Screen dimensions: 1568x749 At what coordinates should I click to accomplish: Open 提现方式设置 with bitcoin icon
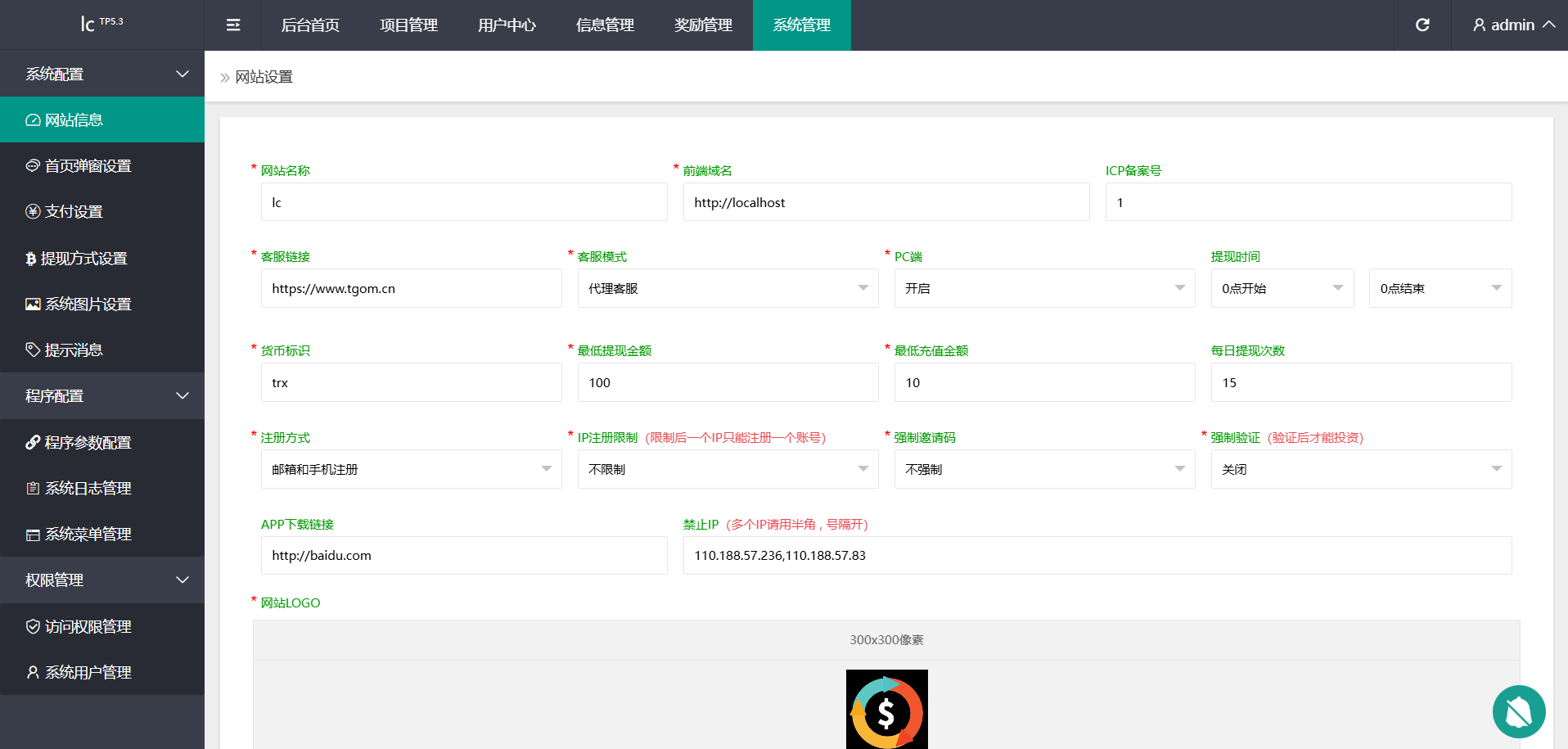click(83, 259)
